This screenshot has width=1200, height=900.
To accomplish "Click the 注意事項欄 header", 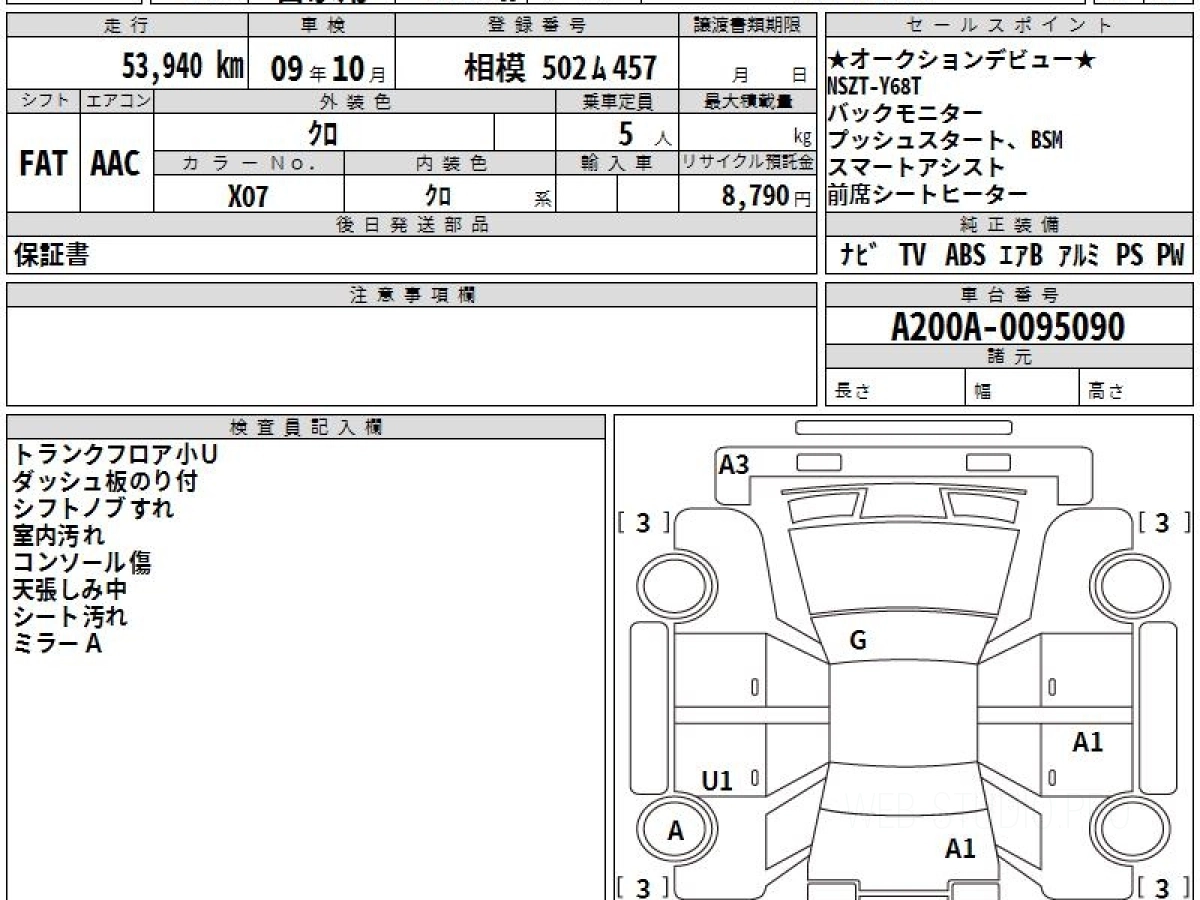I will click(412, 295).
